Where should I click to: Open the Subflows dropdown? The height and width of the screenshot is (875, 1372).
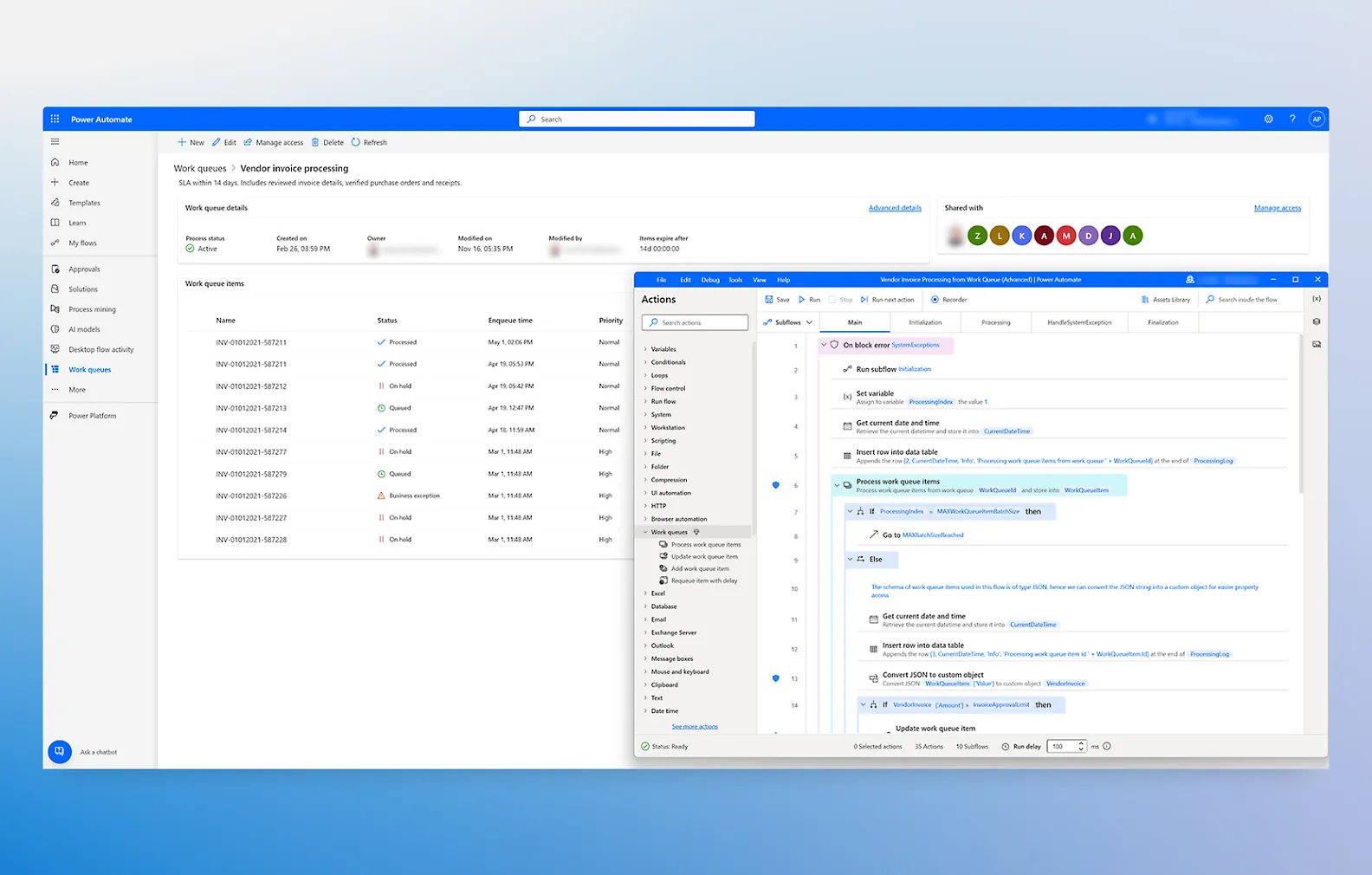(x=788, y=322)
